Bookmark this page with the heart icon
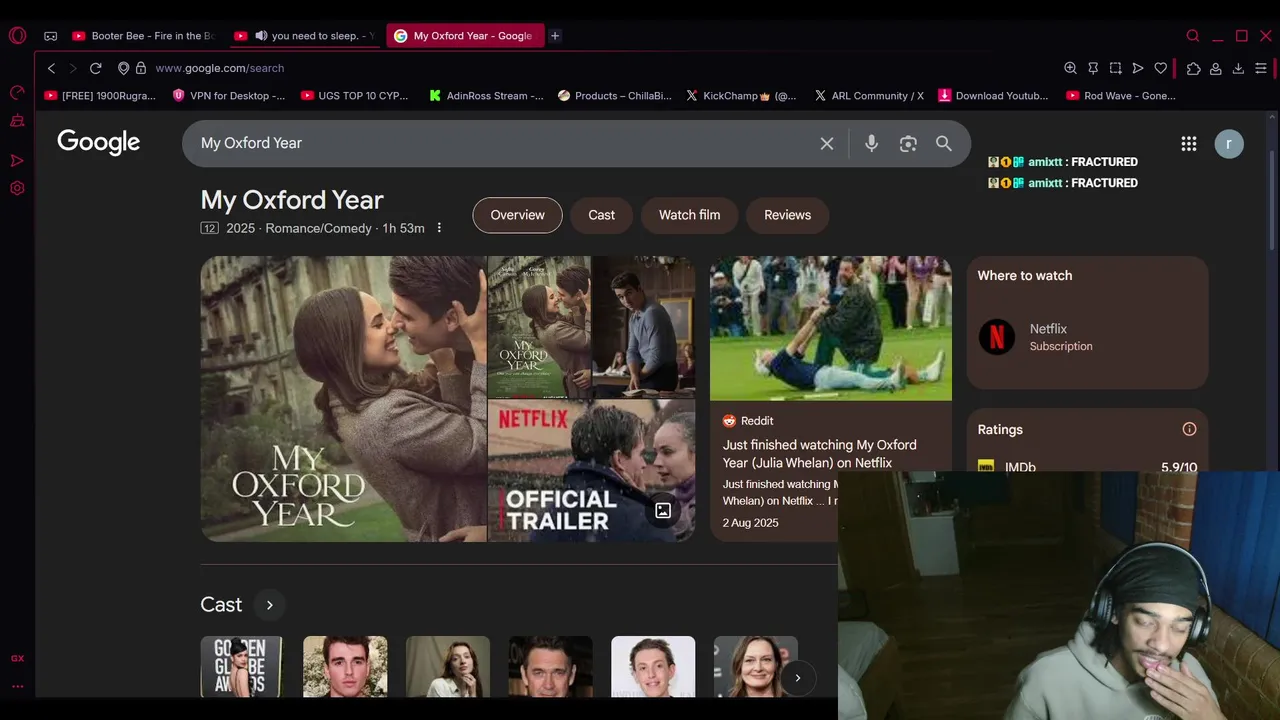1280x720 pixels. click(x=1160, y=68)
